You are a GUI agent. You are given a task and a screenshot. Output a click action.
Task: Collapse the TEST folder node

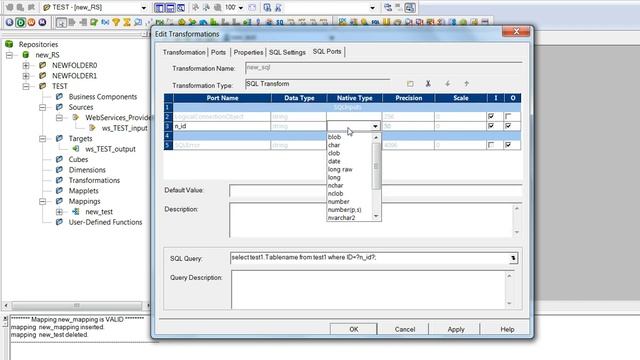(x=26, y=87)
